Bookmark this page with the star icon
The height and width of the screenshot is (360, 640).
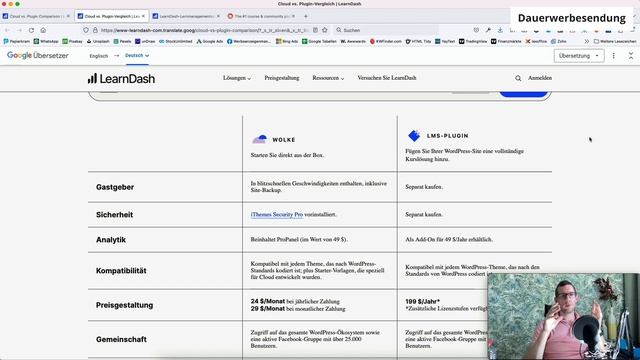(x=325, y=30)
